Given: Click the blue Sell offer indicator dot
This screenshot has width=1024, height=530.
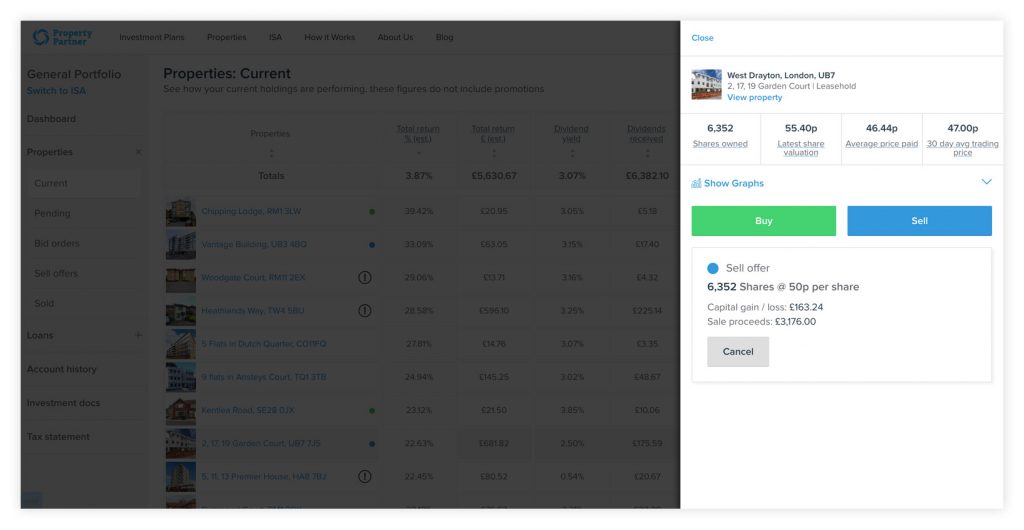Looking at the screenshot, I should pos(712,268).
